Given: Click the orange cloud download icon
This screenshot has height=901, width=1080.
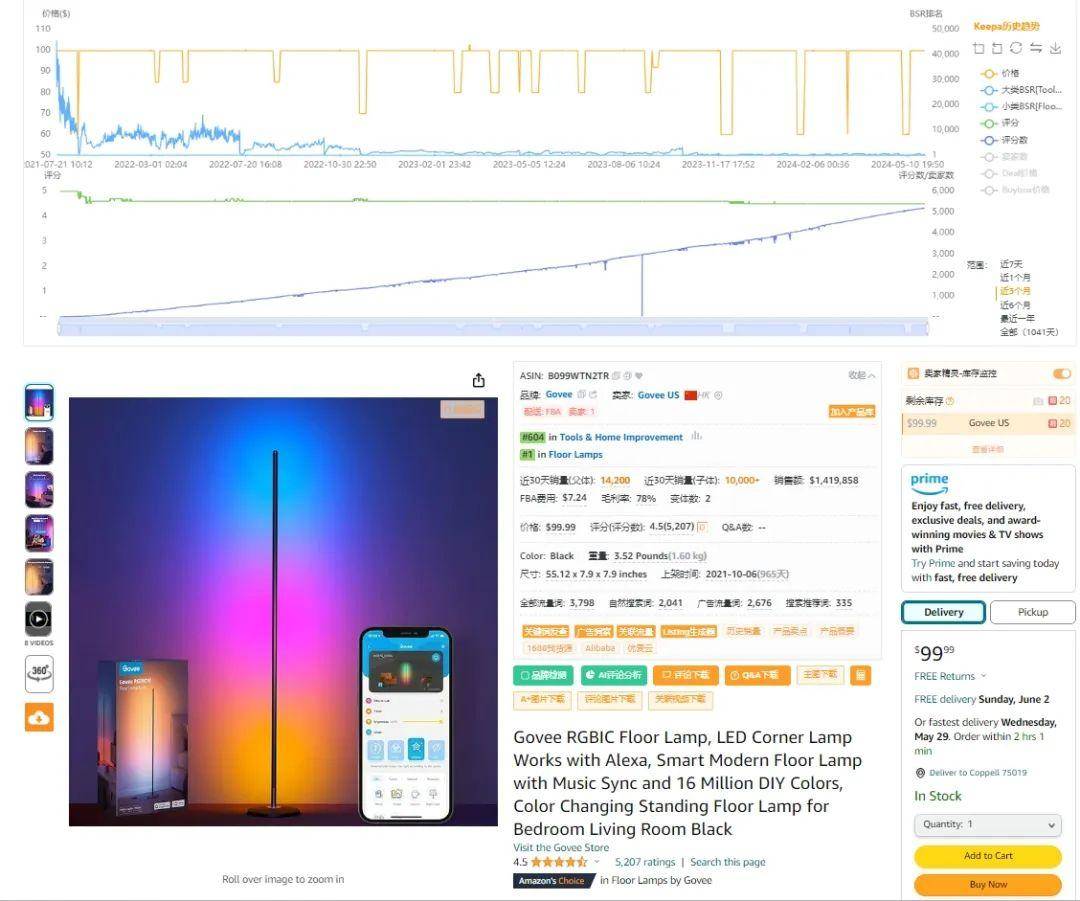Looking at the screenshot, I should (x=39, y=718).
